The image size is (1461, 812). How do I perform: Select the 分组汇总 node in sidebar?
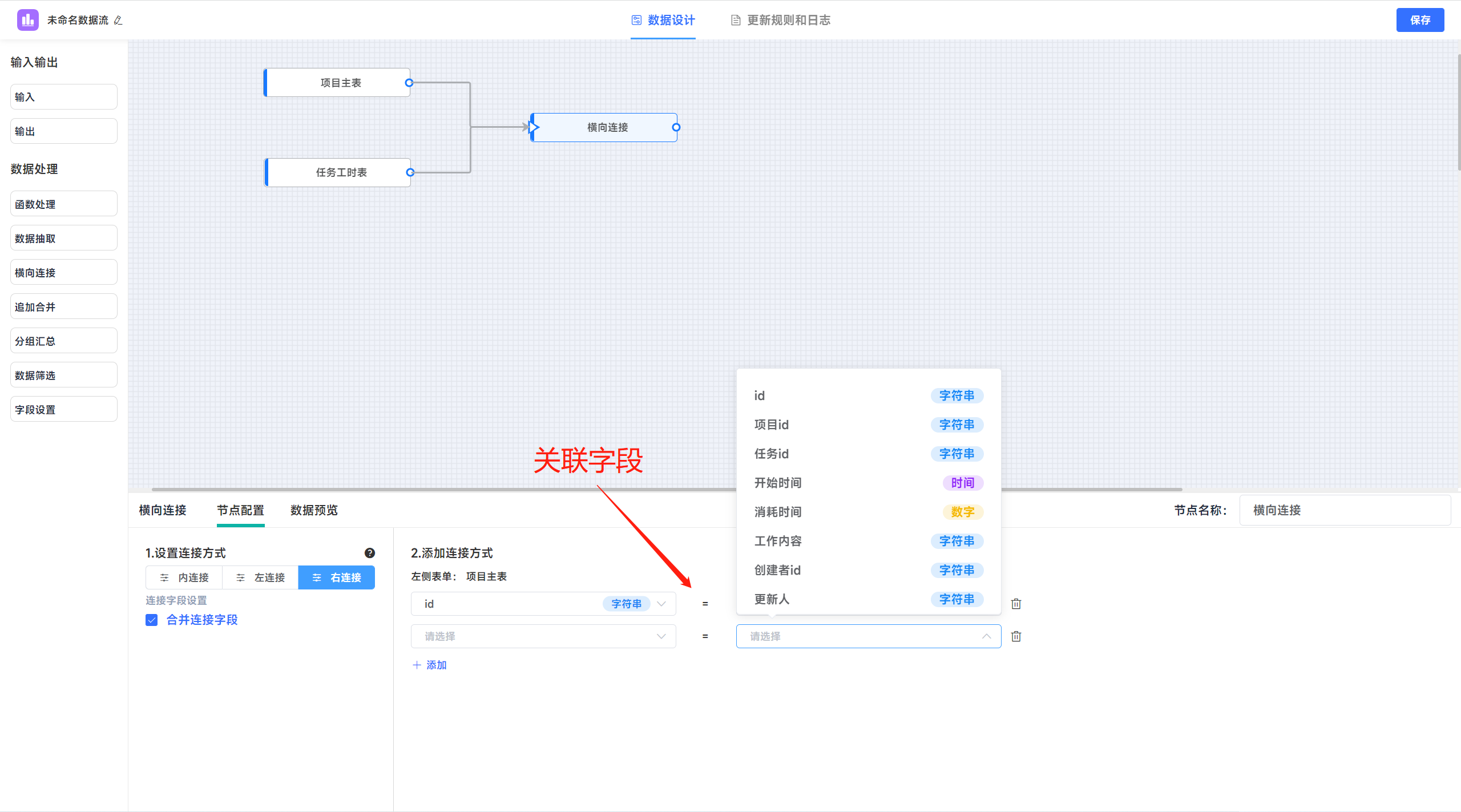coord(64,341)
